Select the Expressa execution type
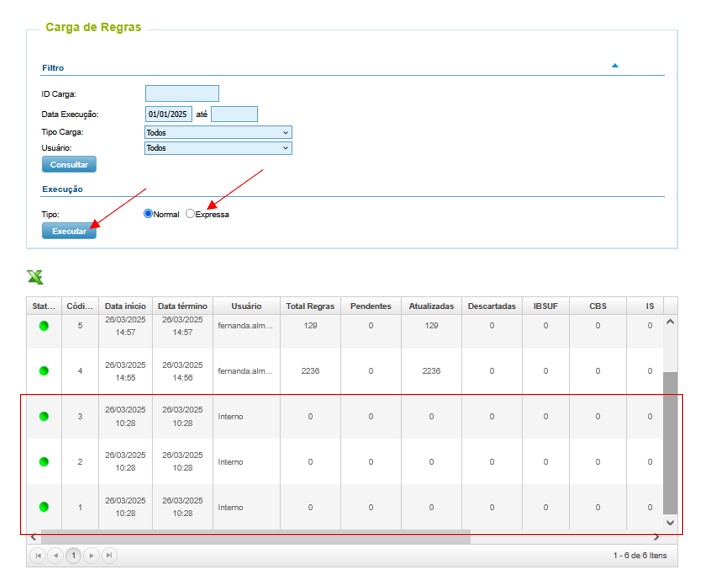 click(190, 214)
